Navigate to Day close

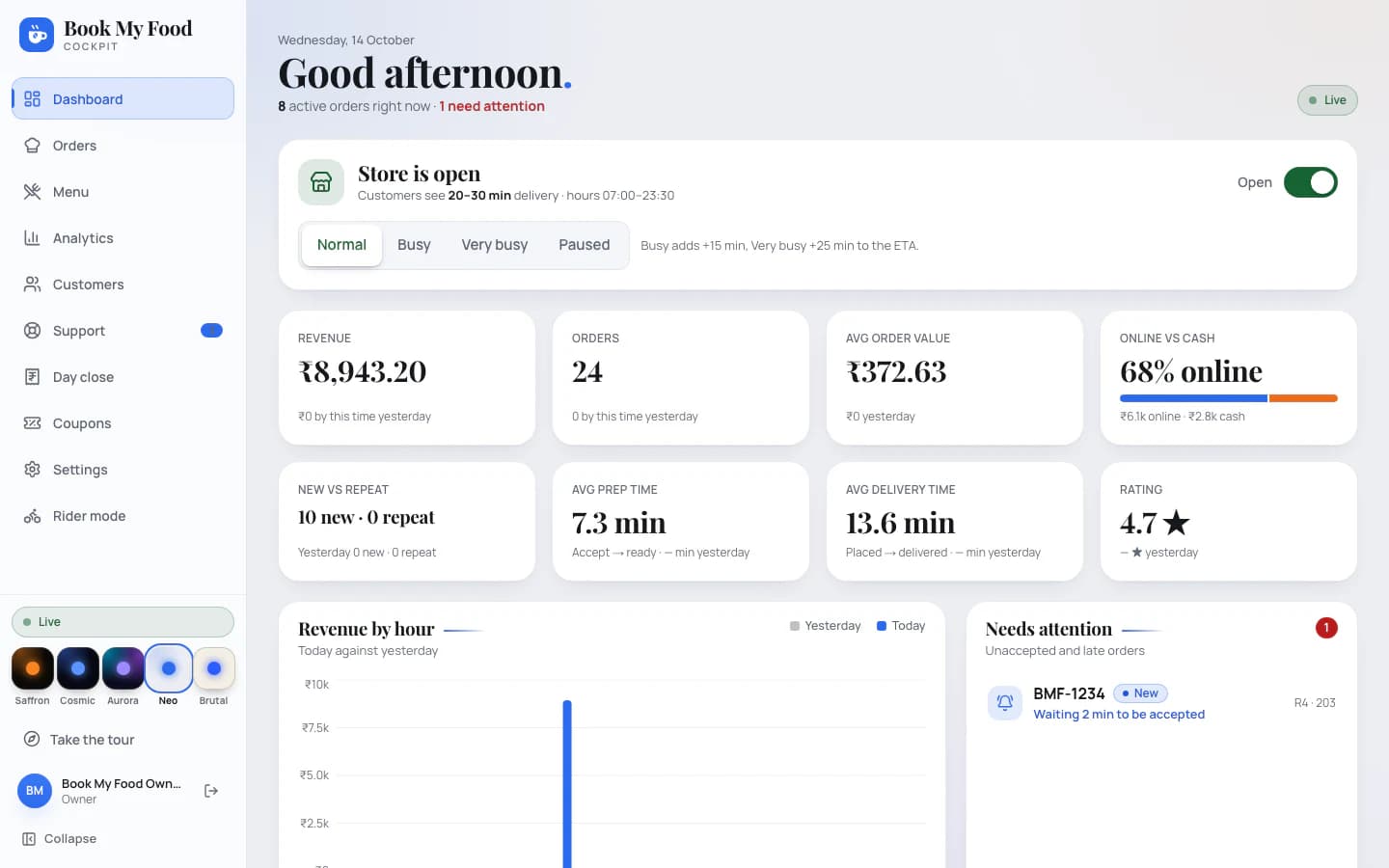[123, 377]
